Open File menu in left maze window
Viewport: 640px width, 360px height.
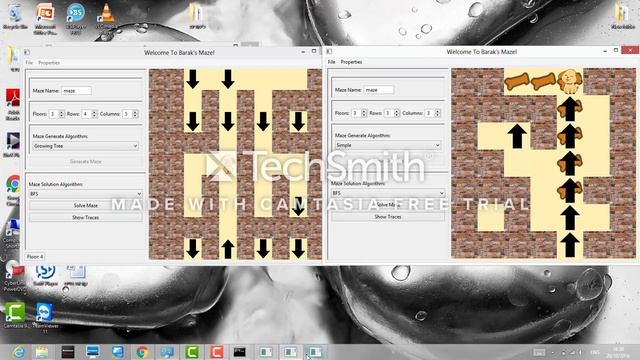coord(29,63)
